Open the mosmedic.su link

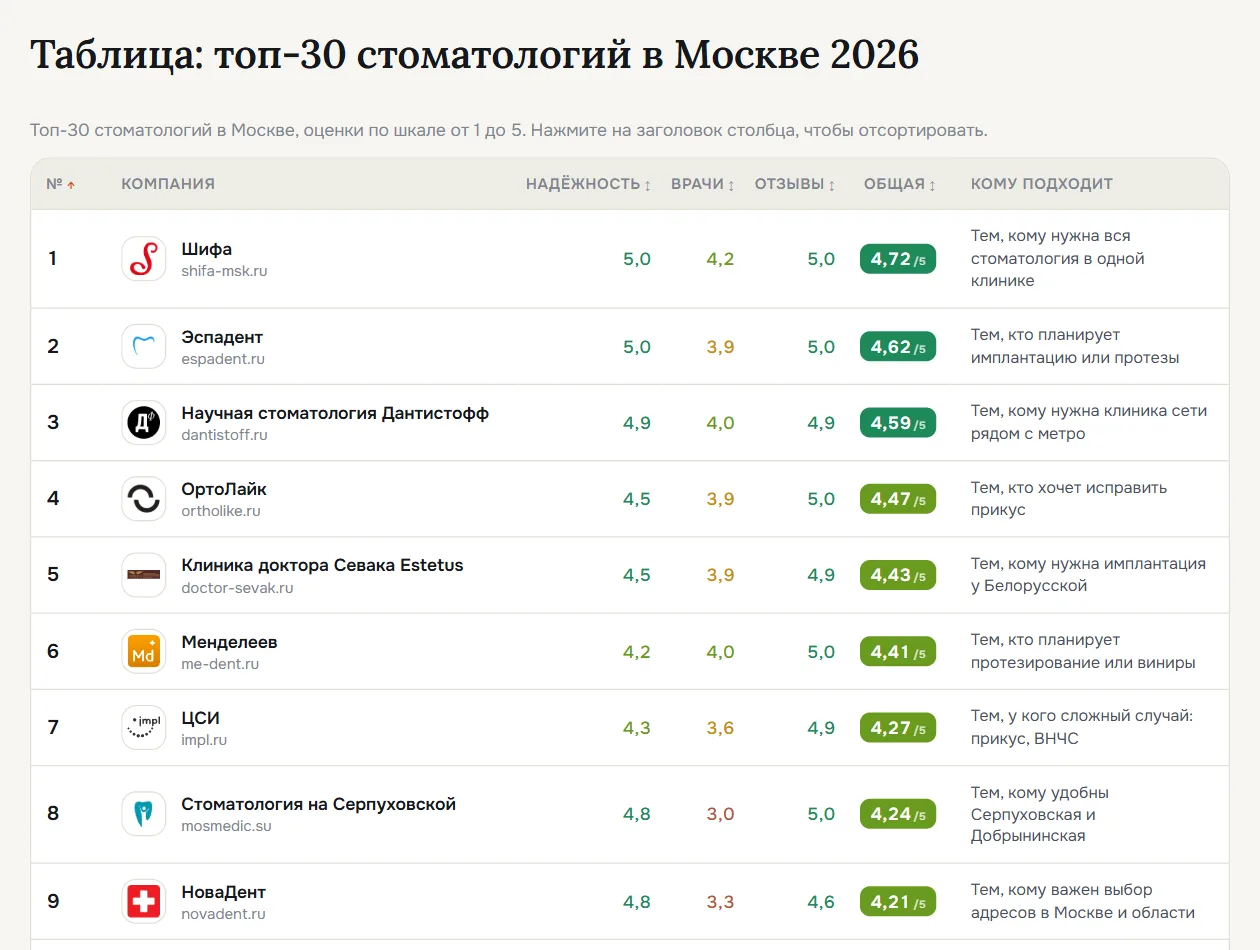click(x=226, y=826)
